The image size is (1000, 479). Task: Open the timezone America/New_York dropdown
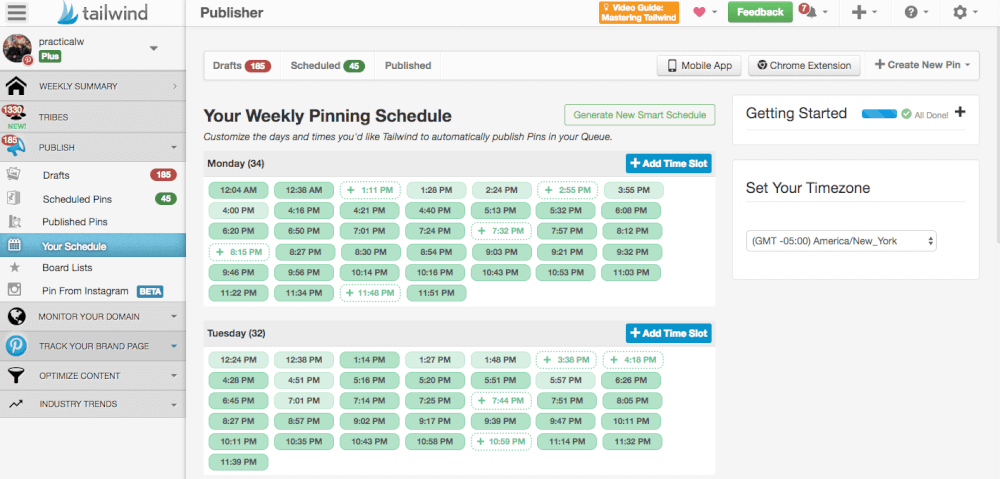tap(840, 241)
